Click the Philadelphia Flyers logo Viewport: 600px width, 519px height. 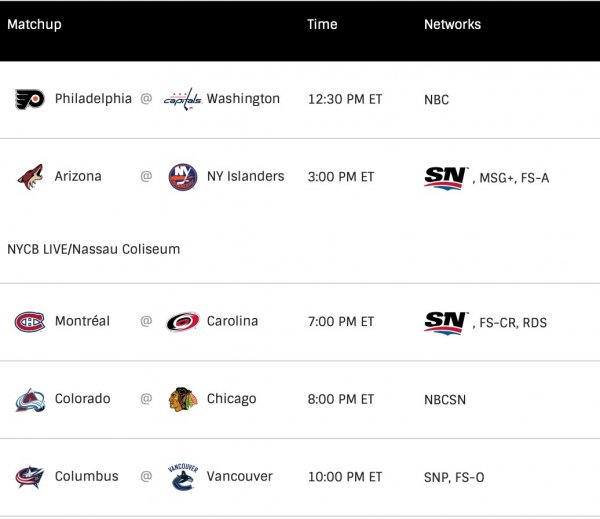tap(30, 99)
